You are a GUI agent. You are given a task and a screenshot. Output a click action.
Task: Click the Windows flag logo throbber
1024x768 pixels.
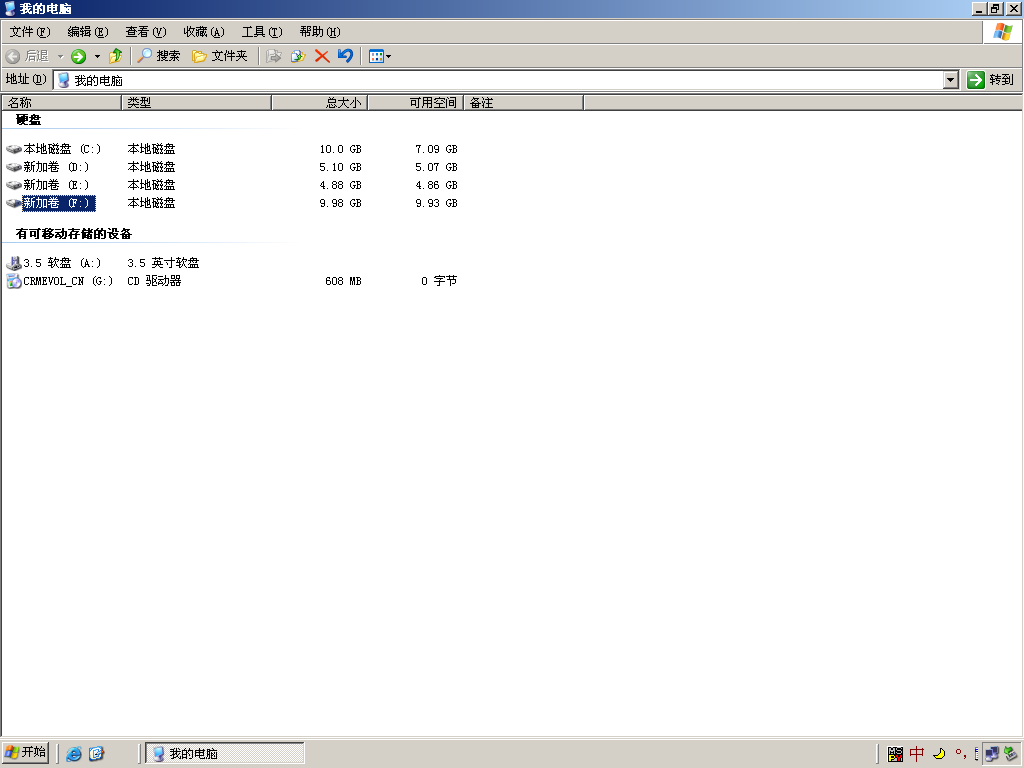coord(1002,32)
